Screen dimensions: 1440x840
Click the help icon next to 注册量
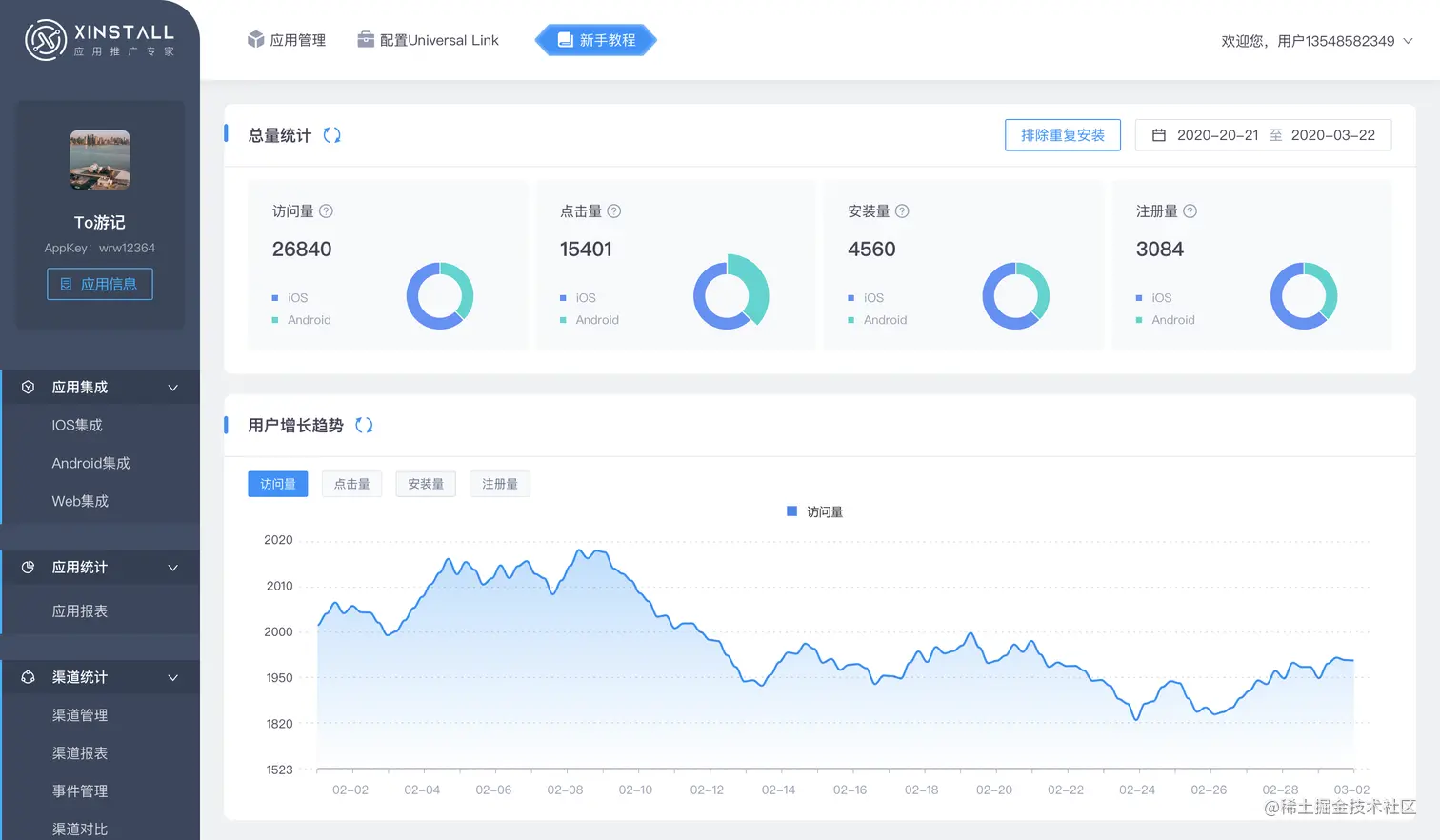point(1190,211)
